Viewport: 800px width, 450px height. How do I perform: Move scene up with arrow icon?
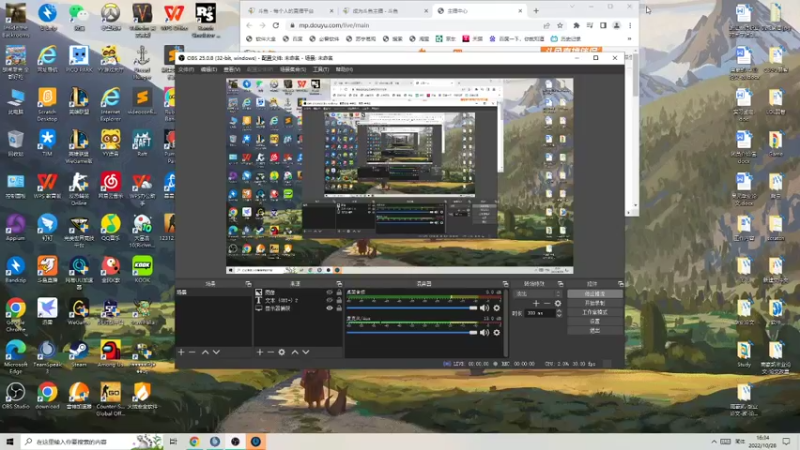(x=205, y=352)
